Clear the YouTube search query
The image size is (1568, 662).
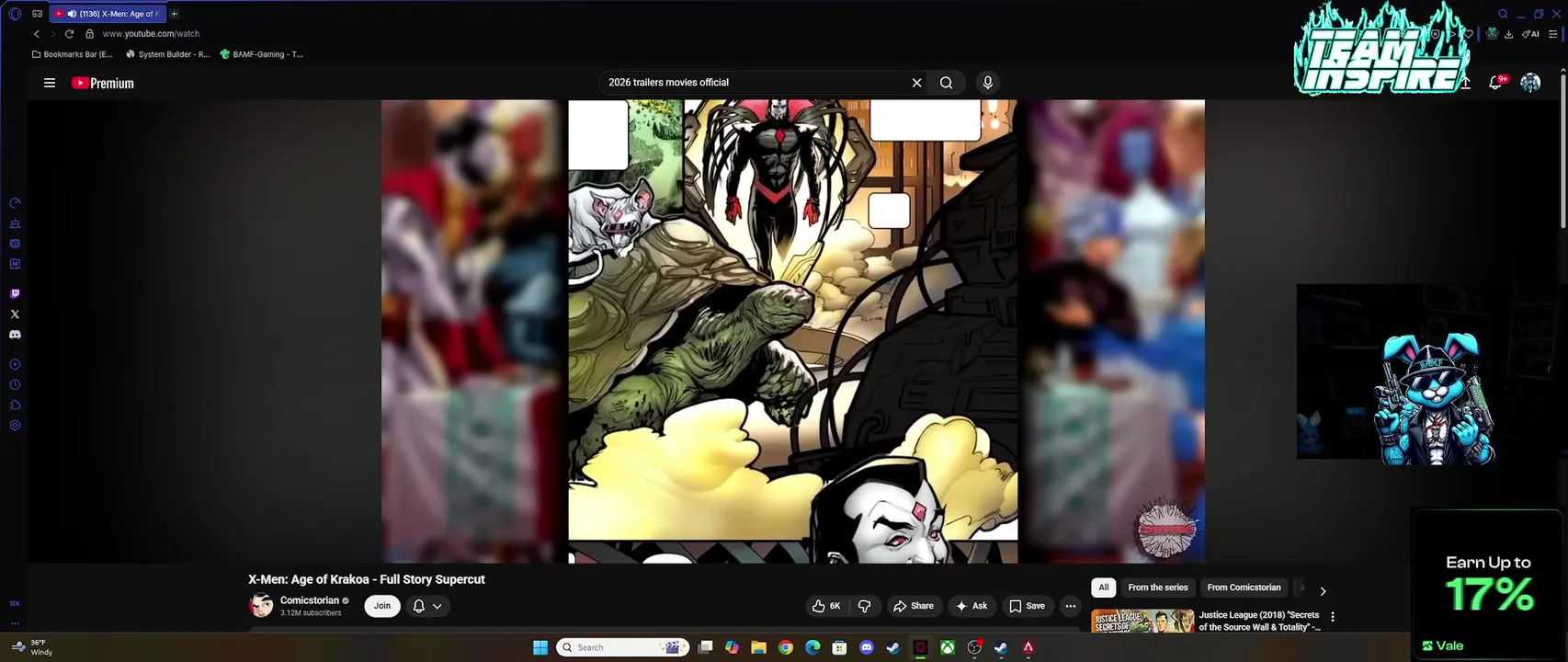click(x=916, y=83)
